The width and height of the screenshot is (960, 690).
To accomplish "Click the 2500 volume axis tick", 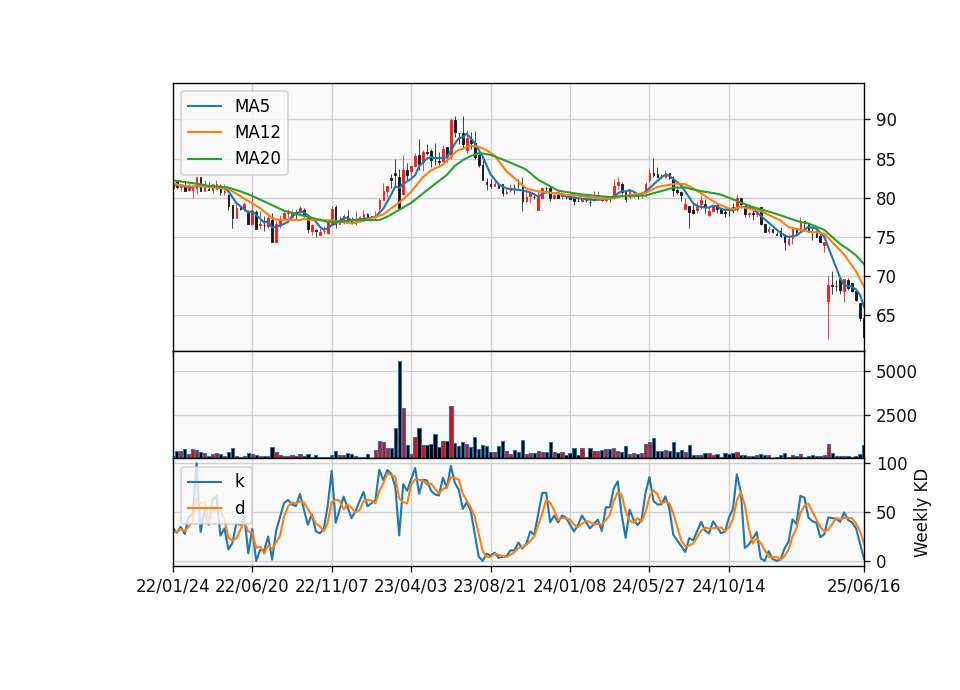I will pos(896,416).
